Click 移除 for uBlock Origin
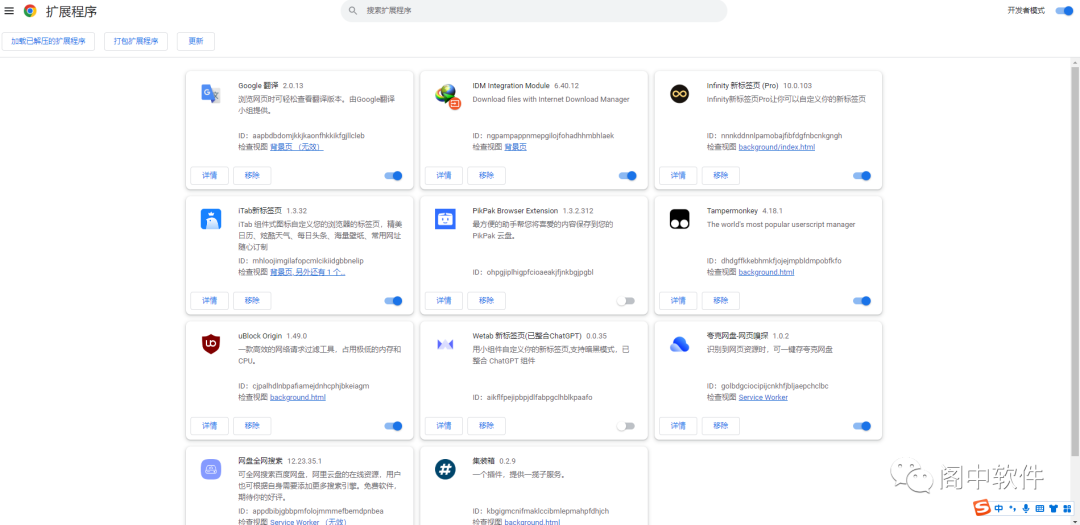The width and height of the screenshot is (1080, 525). tap(252, 426)
